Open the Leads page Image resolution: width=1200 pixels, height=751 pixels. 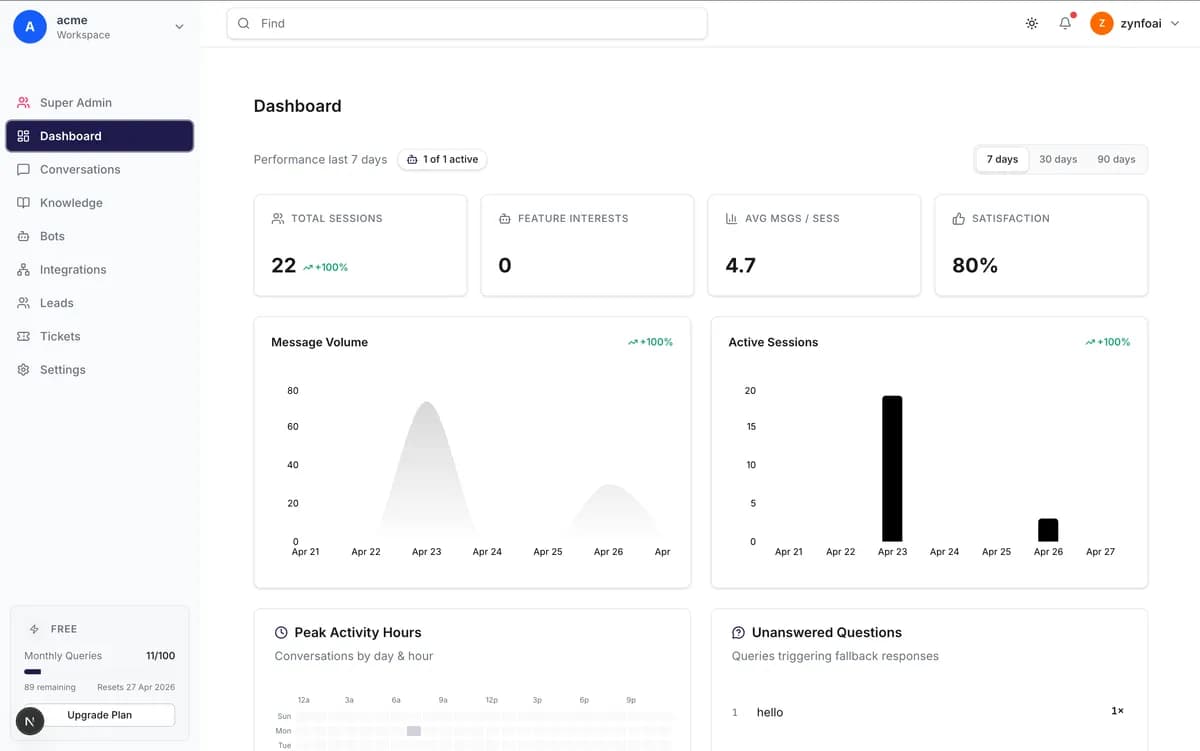click(100, 303)
